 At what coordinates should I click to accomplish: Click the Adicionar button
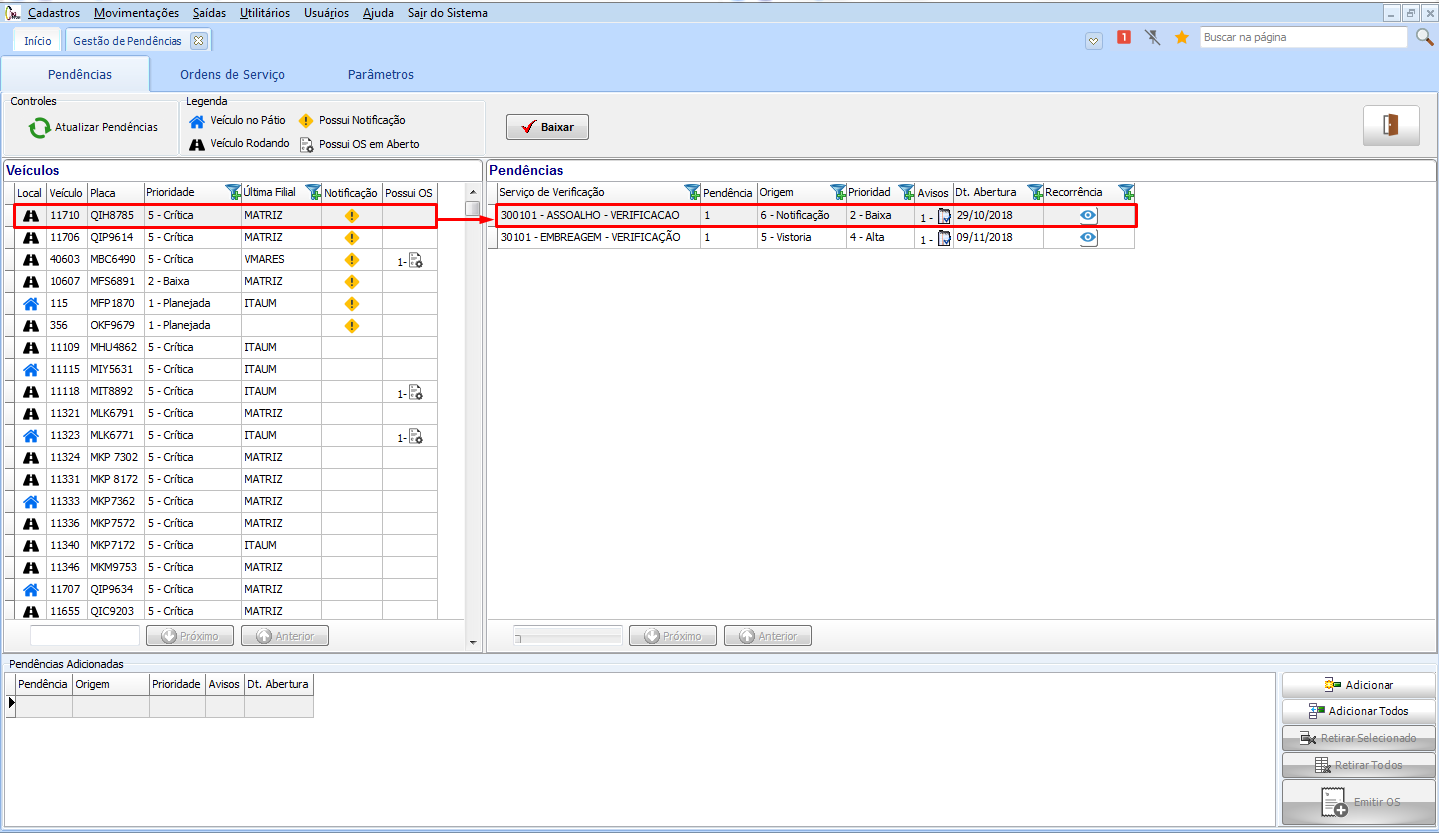point(1358,685)
